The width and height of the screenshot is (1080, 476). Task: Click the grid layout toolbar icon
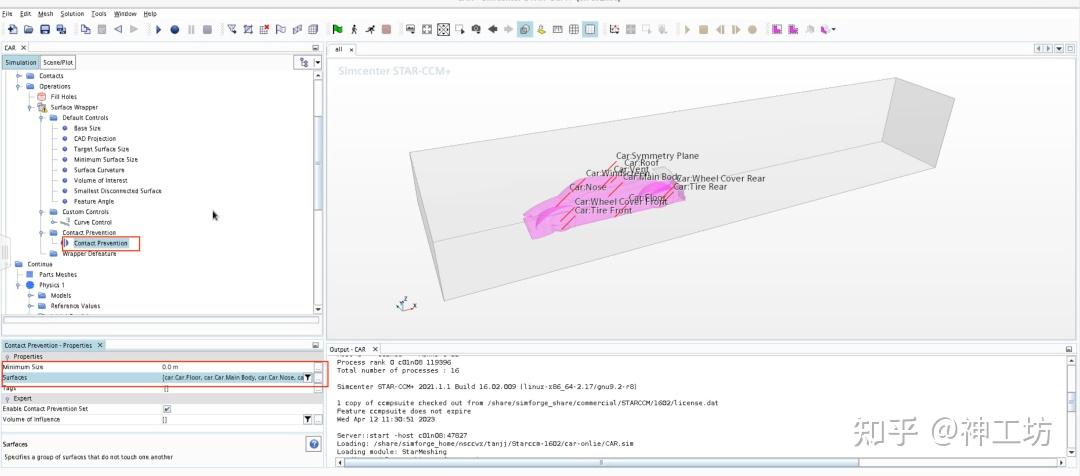[x=574, y=29]
